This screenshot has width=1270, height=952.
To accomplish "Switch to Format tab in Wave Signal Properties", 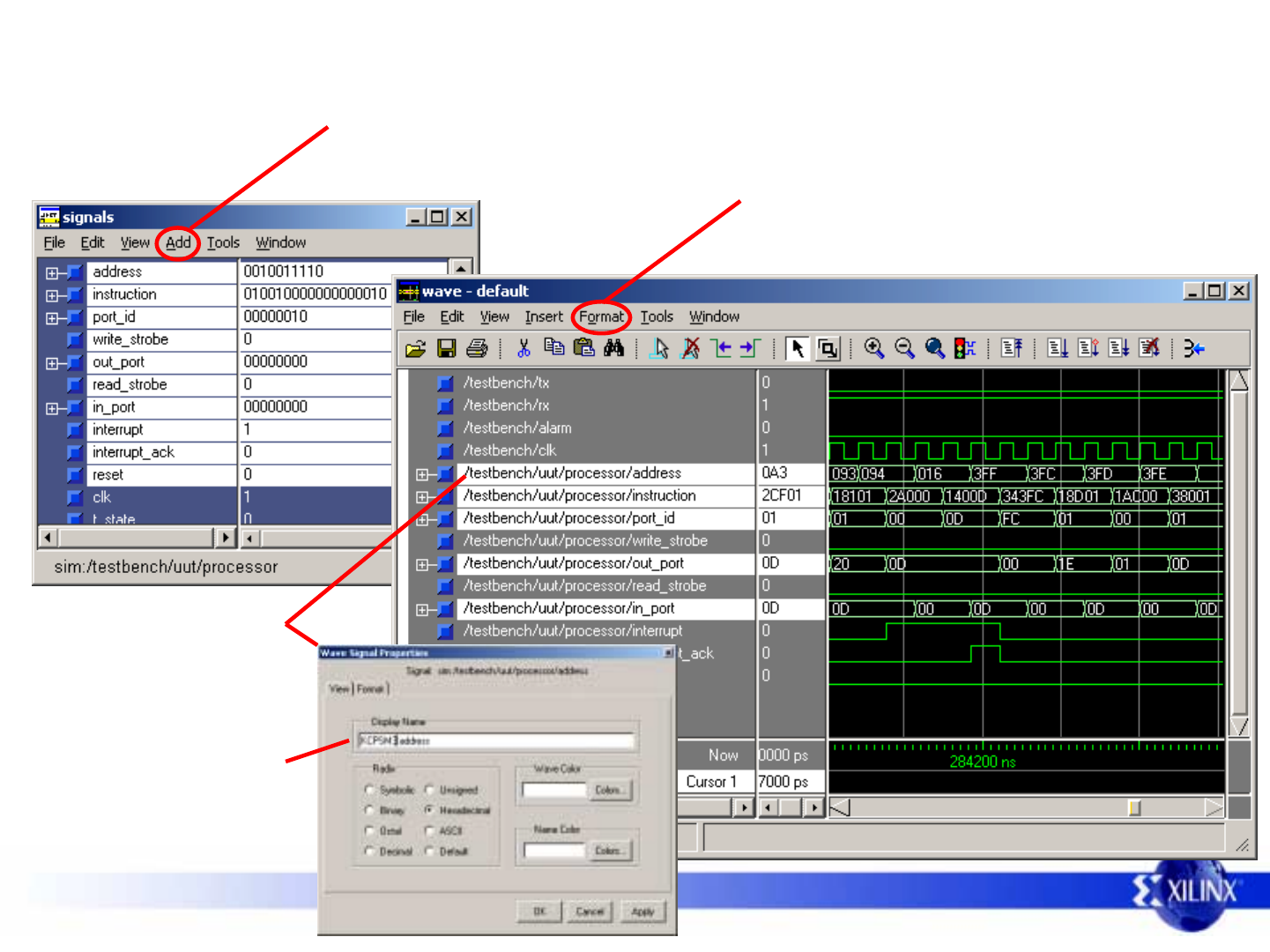I will click(371, 688).
